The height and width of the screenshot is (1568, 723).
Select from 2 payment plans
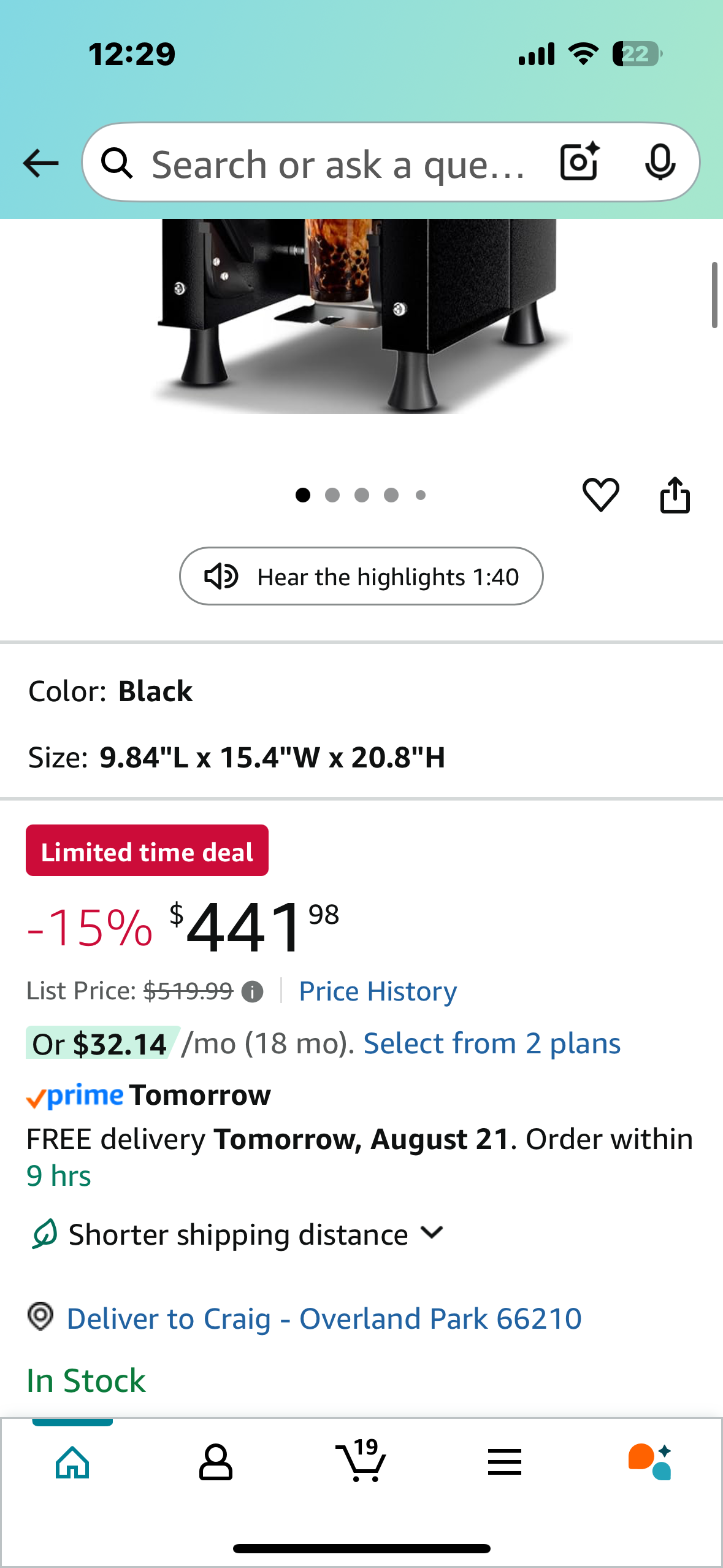pos(492,1043)
